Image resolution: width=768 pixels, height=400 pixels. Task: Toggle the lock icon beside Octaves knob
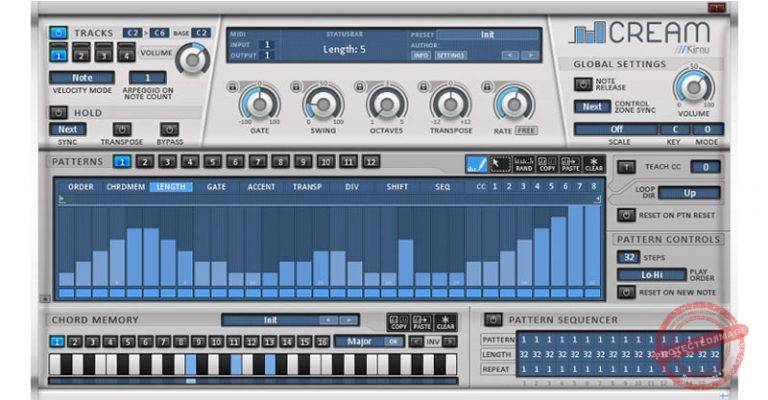click(x=360, y=87)
